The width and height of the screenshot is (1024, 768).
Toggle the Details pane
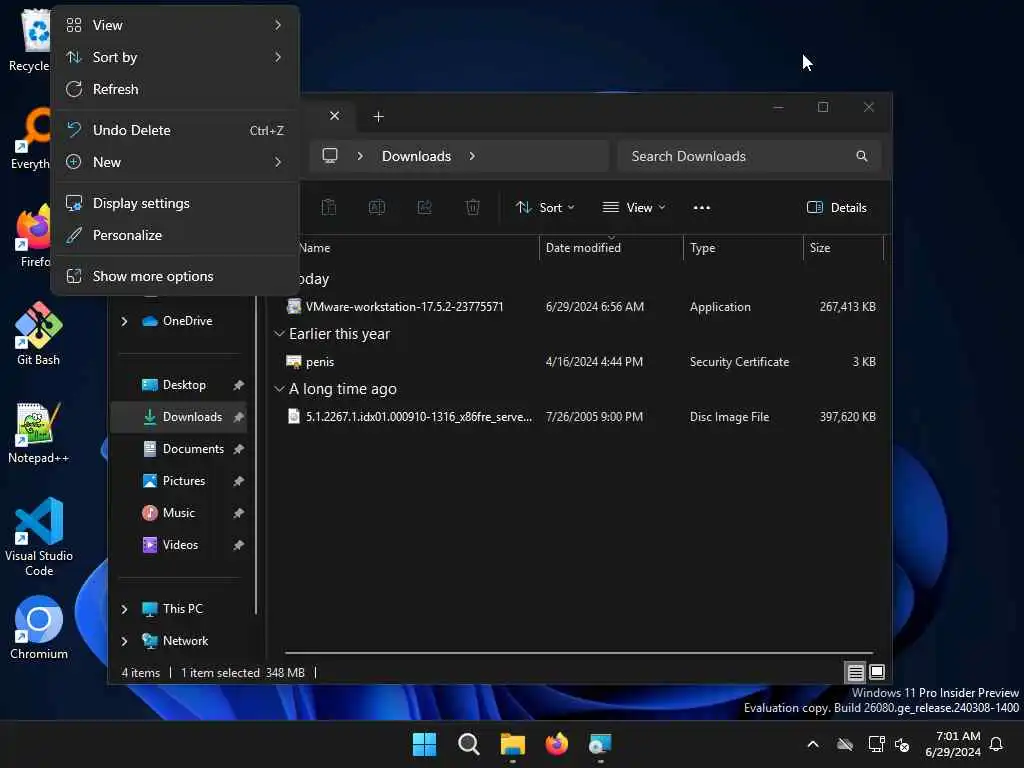pos(837,208)
